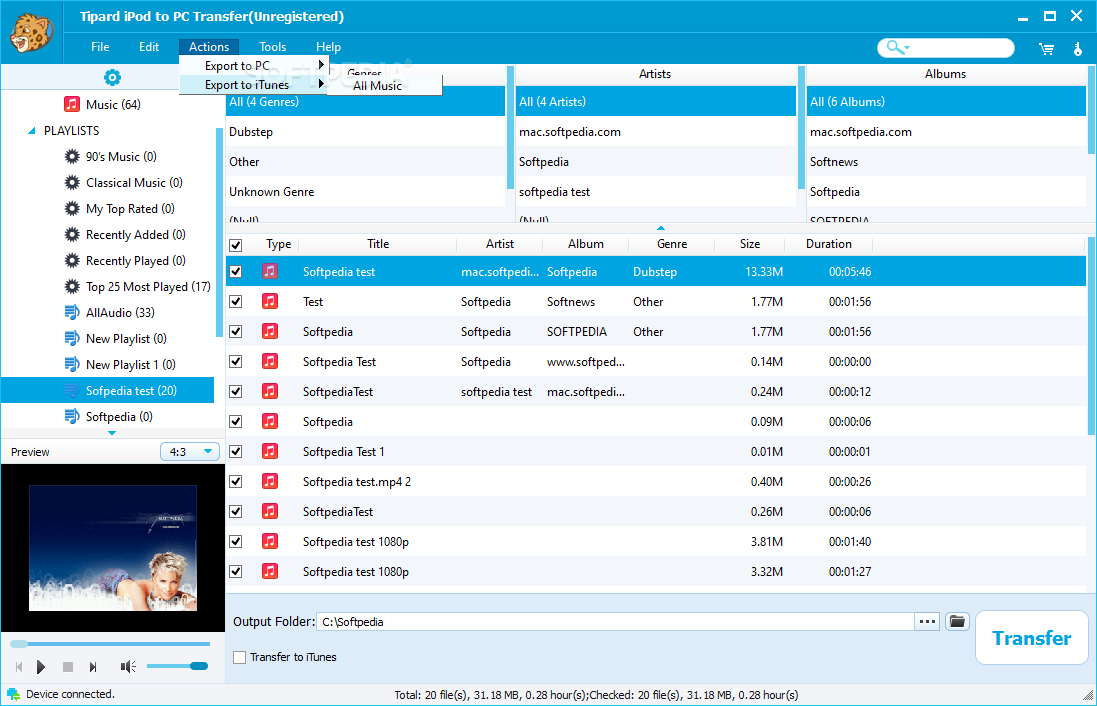
Task: Click the album art preview thumbnail
Action: point(113,548)
